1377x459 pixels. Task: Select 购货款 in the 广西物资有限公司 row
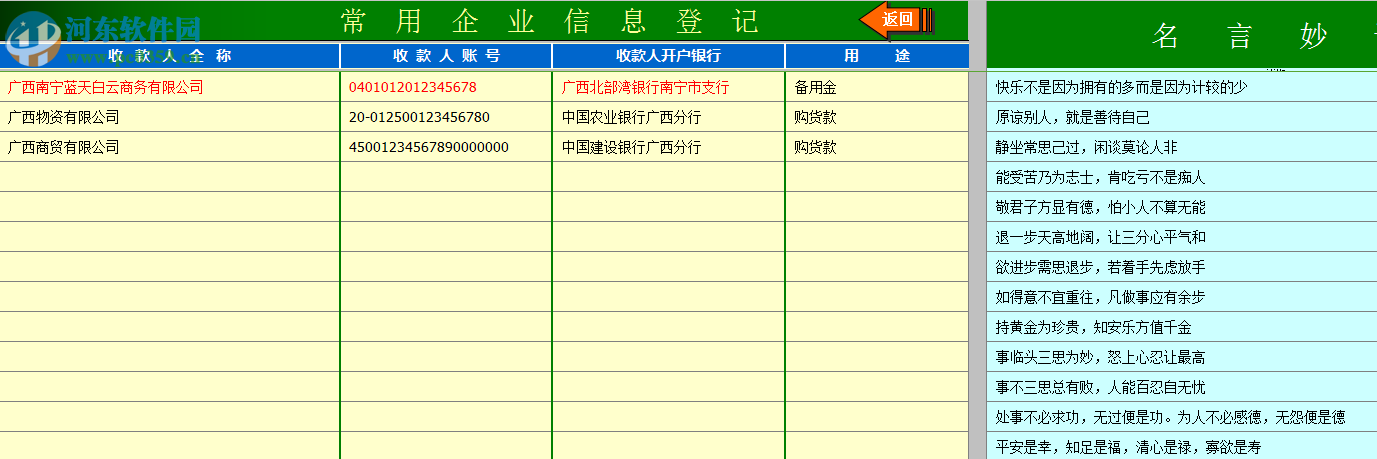(877, 117)
